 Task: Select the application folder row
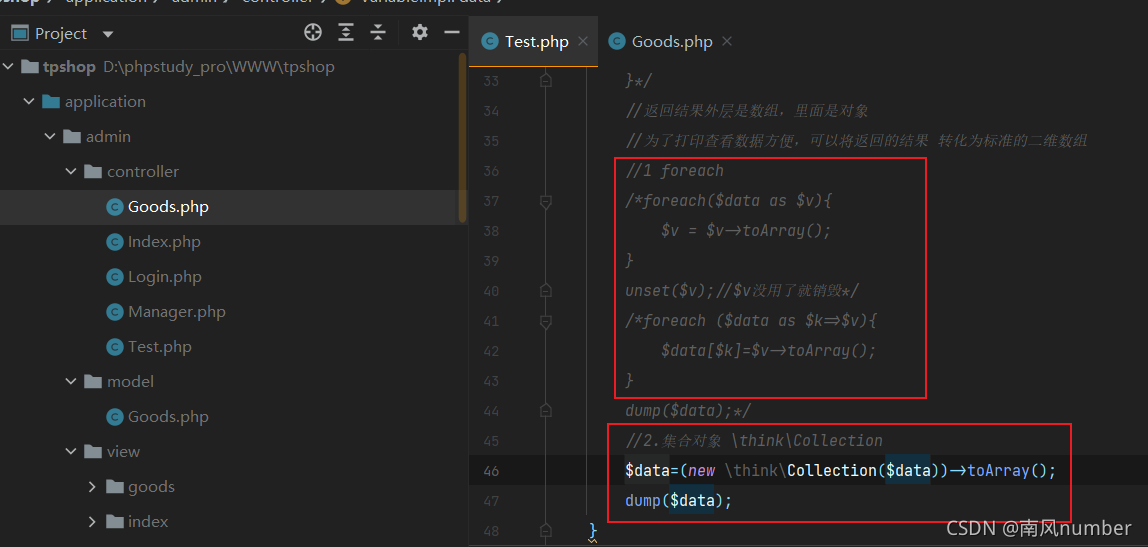coord(229,102)
